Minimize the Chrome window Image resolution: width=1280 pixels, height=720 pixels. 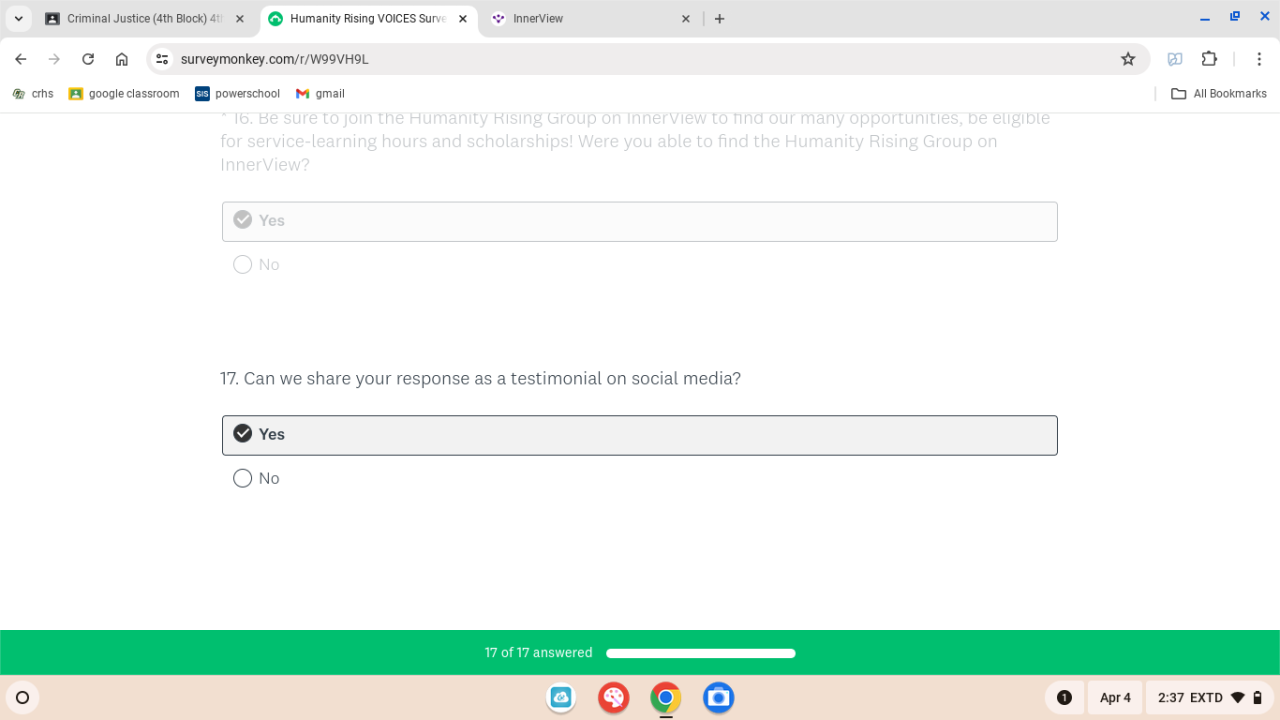click(x=1205, y=17)
